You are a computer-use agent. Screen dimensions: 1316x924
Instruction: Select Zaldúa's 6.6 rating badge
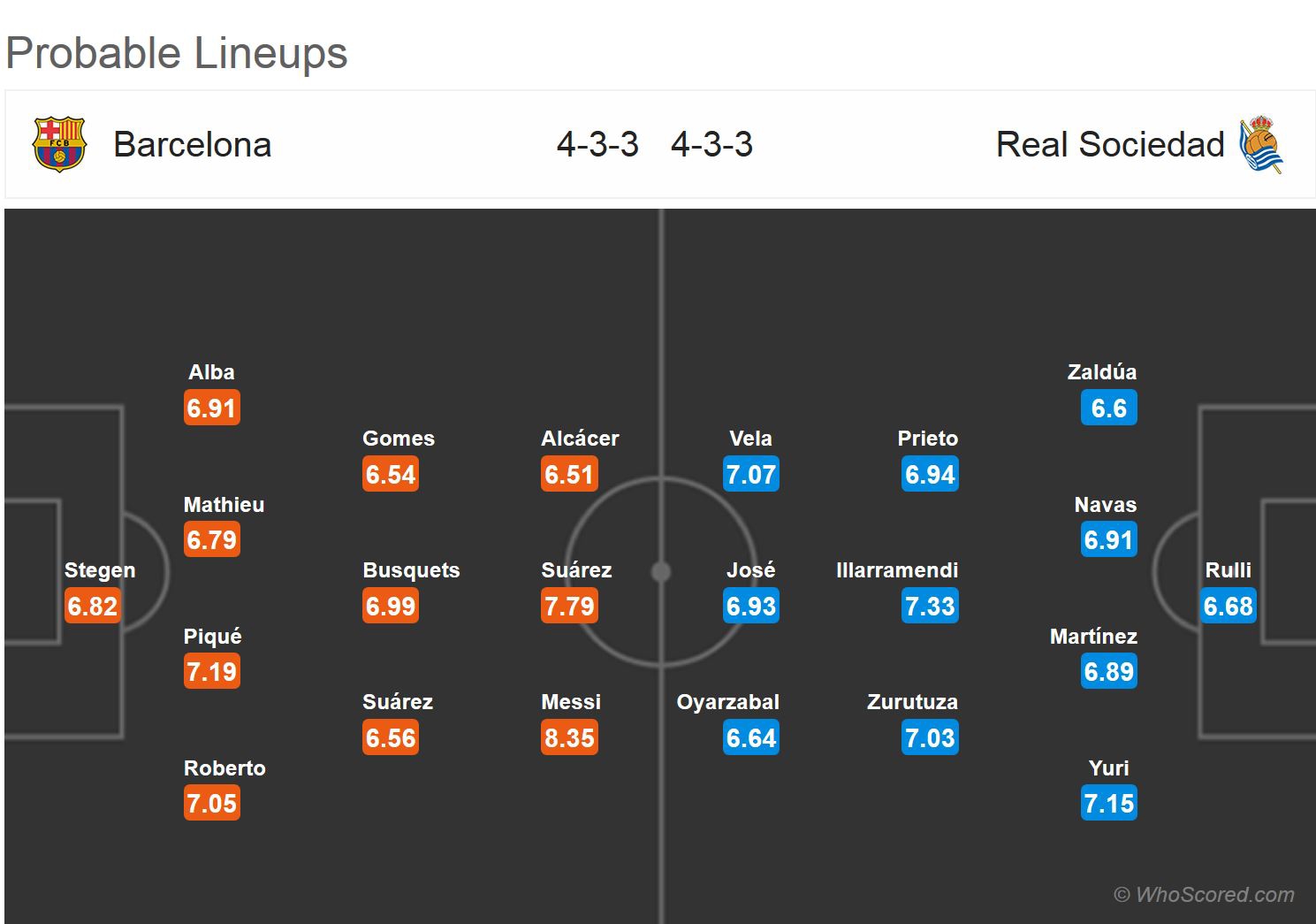1109,409
